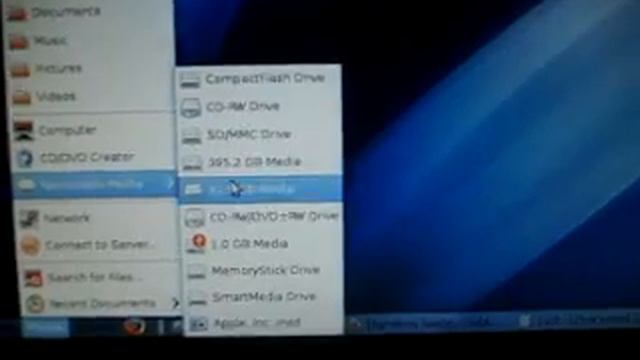The height and width of the screenshot is (360, 640).
Task: Select MemoryStick Drive
Action: point(263,270)
